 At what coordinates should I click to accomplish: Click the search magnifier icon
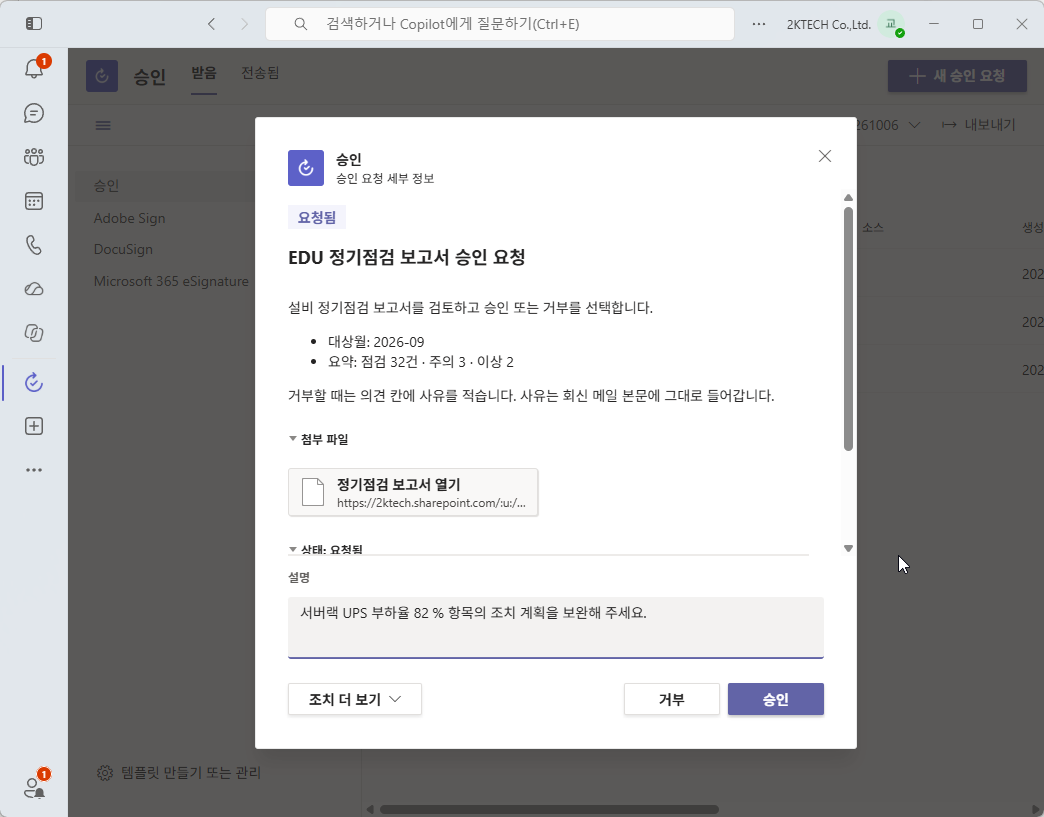pos(301,24)
